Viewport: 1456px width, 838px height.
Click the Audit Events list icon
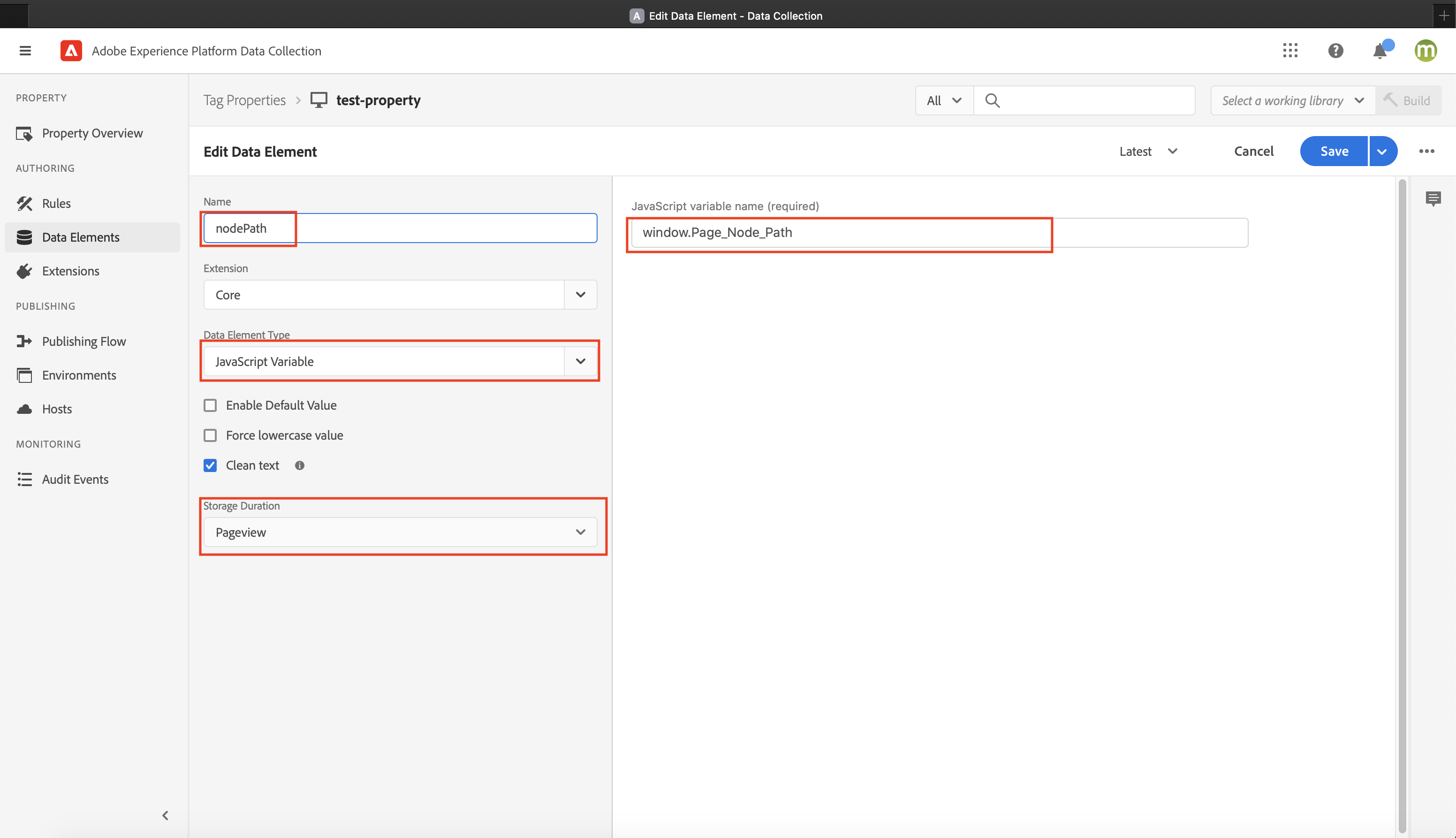click(24, 480)
